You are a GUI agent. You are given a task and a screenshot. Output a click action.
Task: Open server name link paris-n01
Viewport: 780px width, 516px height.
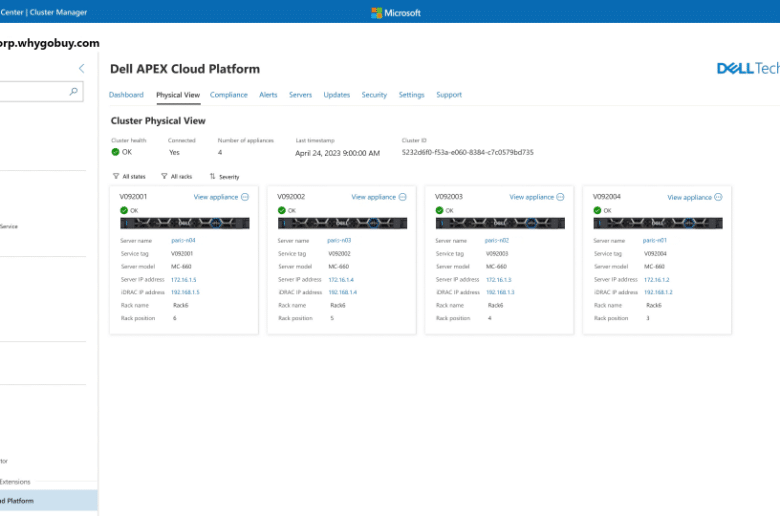pos(655,240)
